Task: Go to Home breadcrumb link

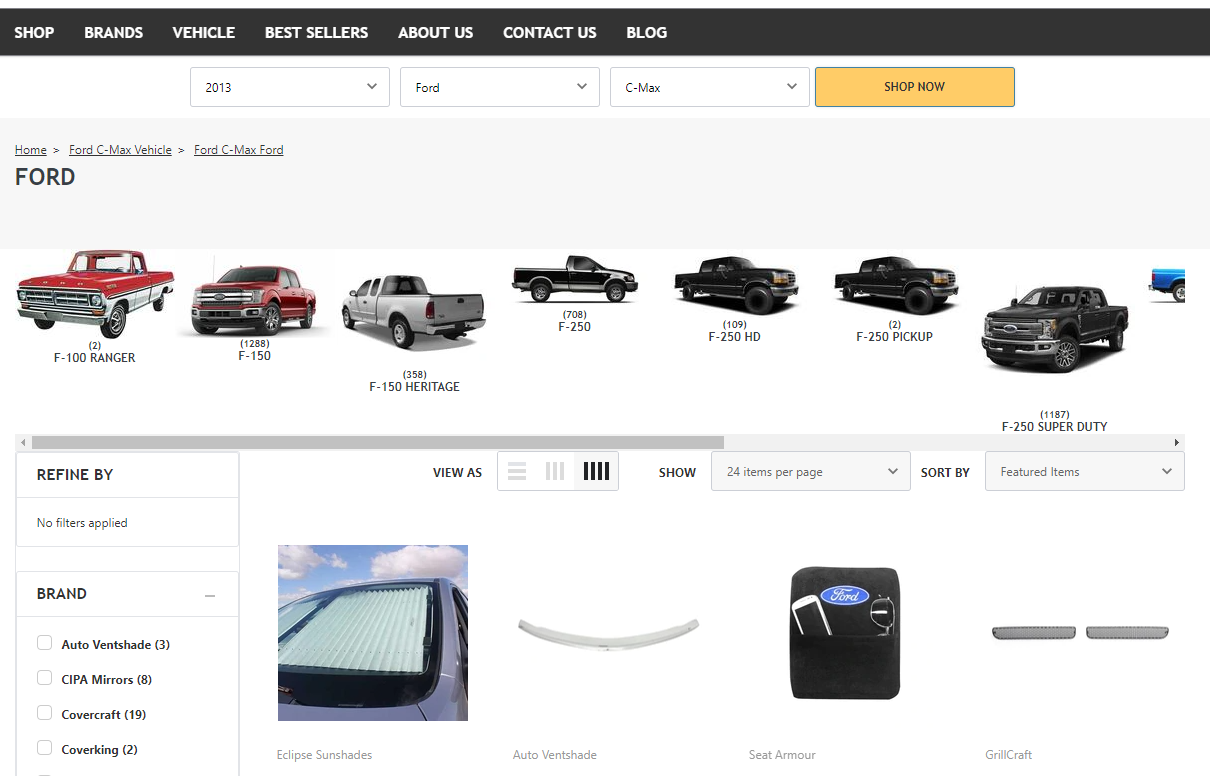Action: [31, 150]
